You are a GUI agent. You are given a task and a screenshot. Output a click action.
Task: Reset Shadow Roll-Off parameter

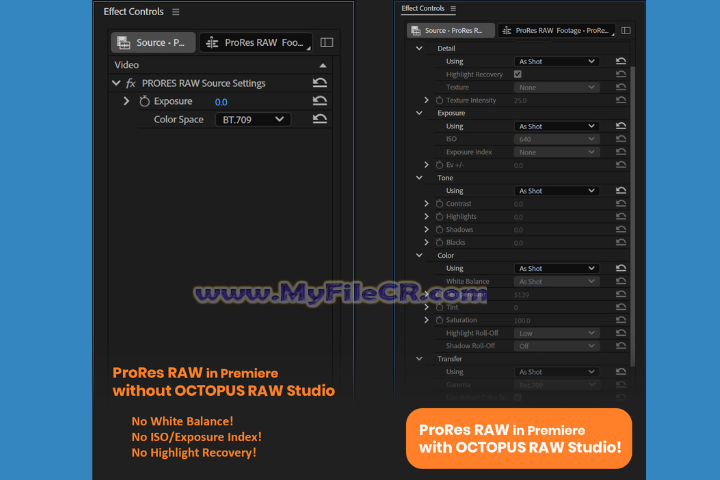621,345
